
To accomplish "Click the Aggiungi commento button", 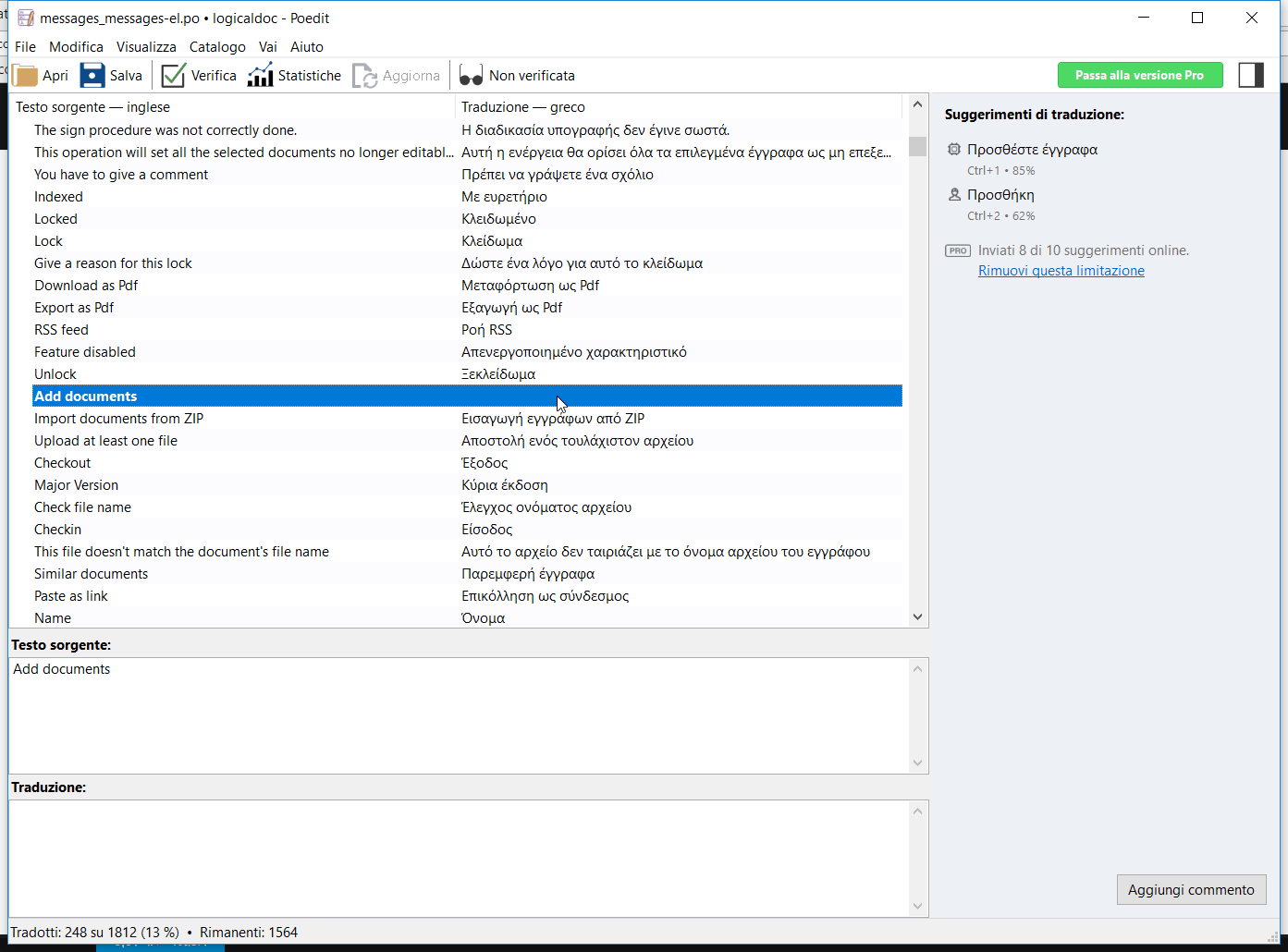I will click(1191, 889).
